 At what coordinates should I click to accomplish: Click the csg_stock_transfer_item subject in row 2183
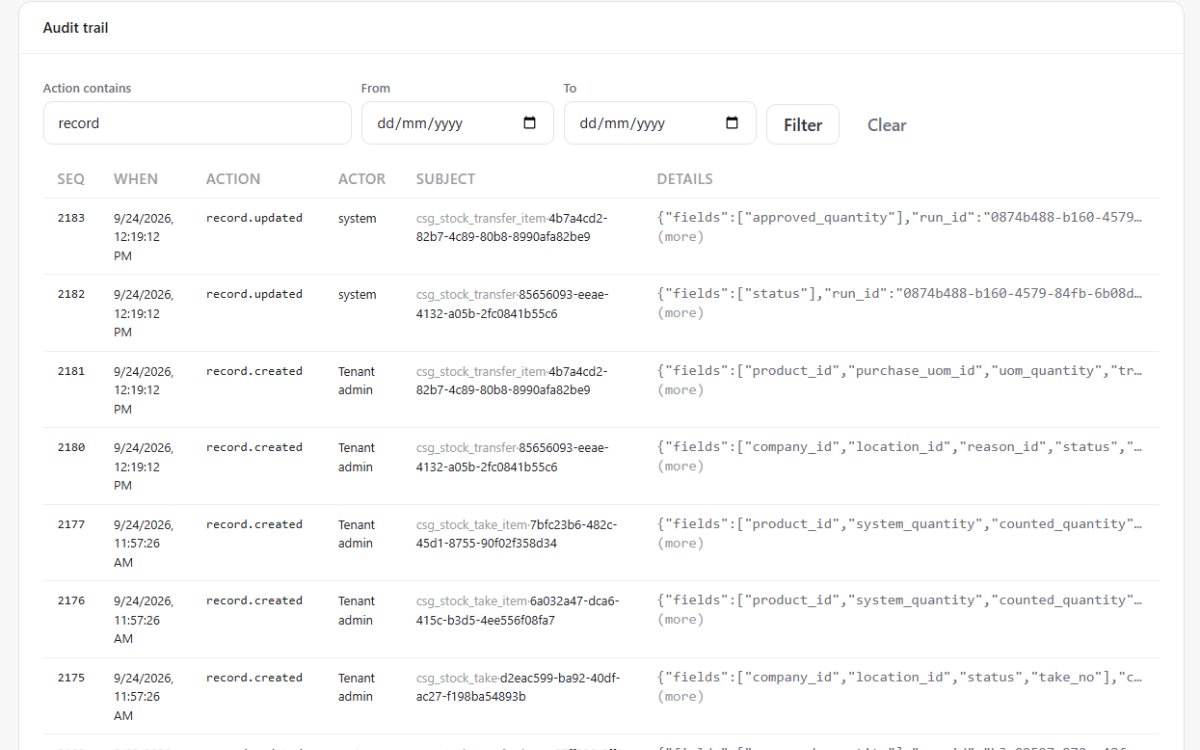512,227
